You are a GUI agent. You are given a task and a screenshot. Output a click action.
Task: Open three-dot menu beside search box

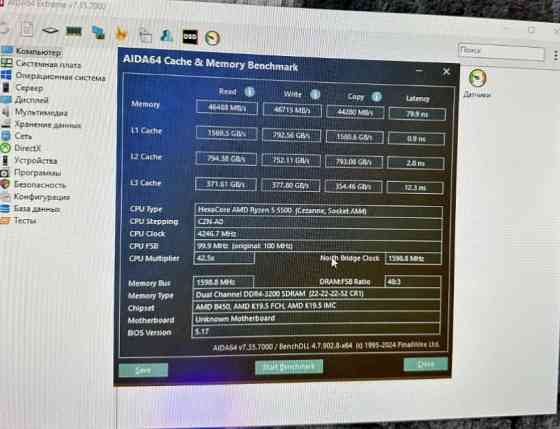point(556,55)
